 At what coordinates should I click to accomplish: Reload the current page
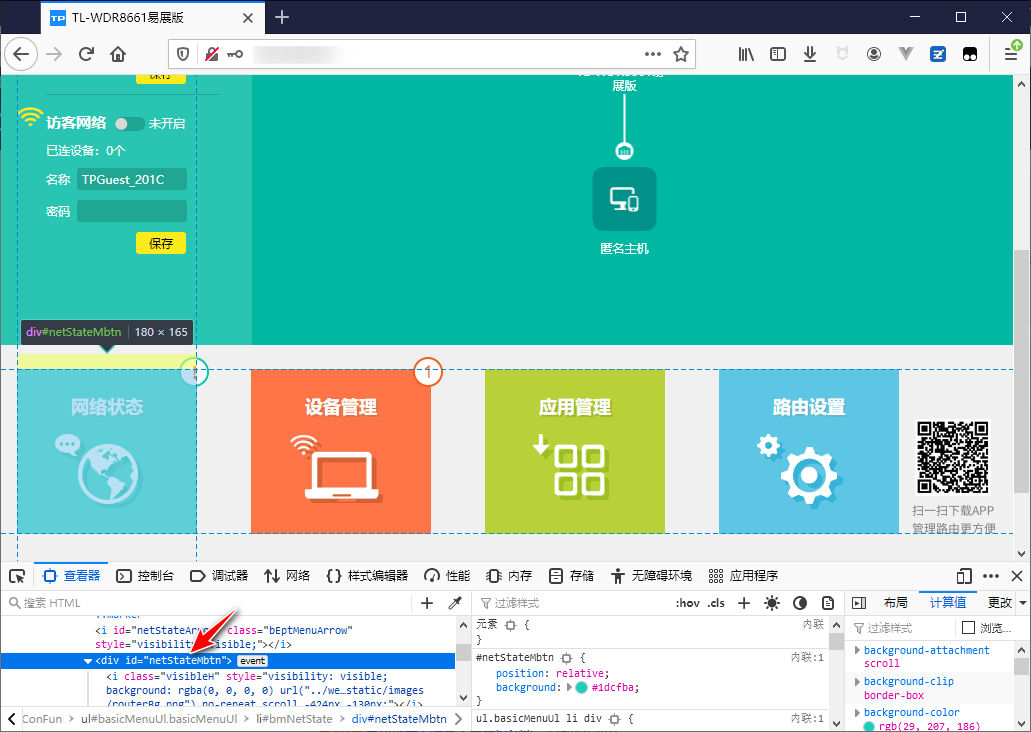pyautogui.click(x=86, y=54)
